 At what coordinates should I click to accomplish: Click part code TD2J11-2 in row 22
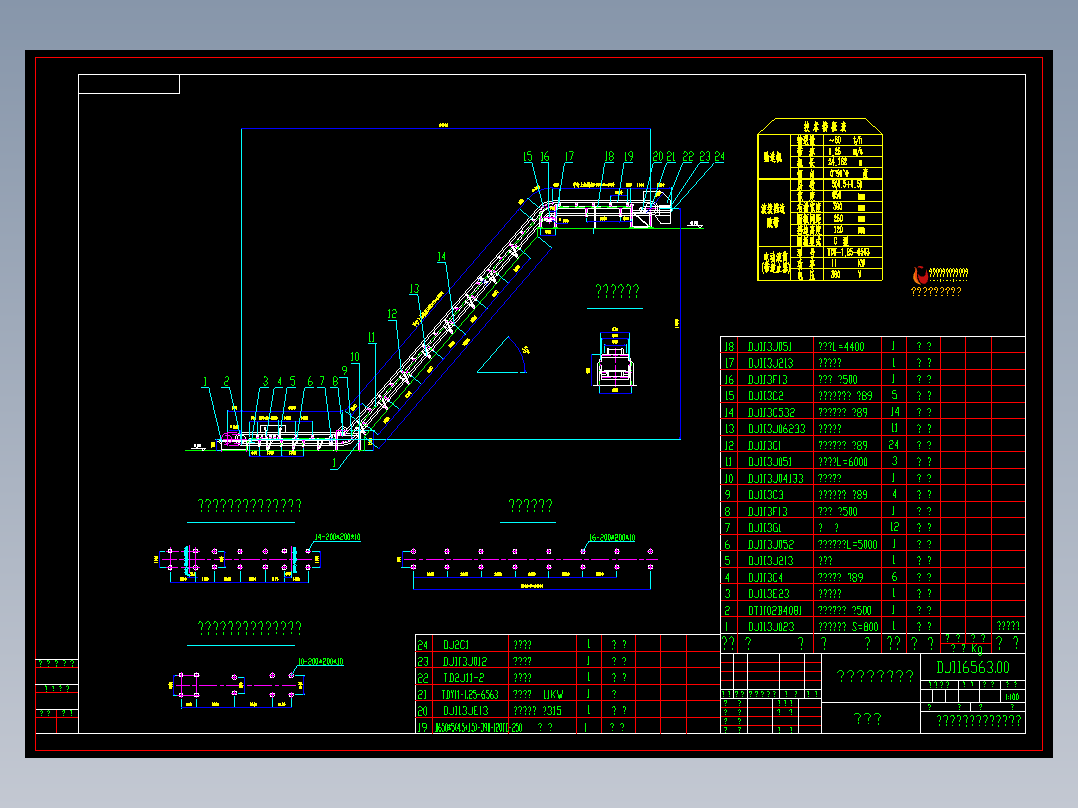463,677
